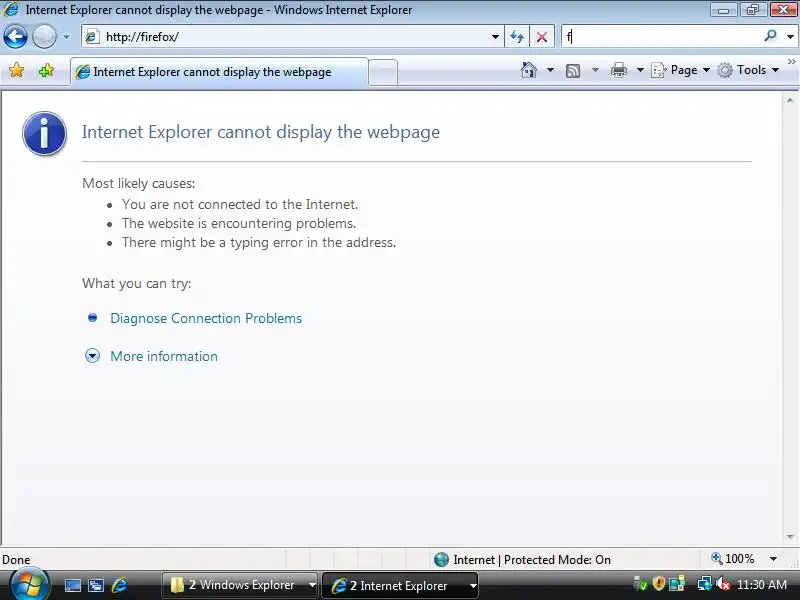Refresh the page with the Refresh icon
The height and width of the screenshot is (600, 800).
point(517,37)
